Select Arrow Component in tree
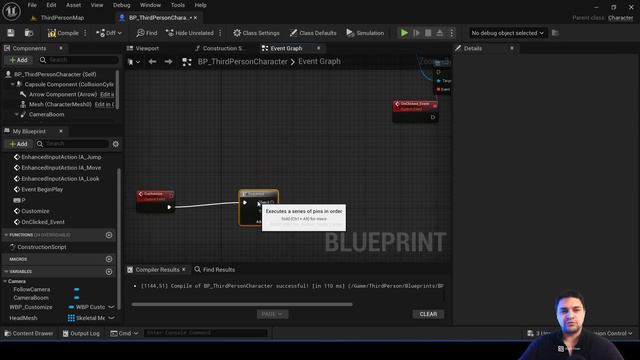640x360 pixels. point(63,94)
